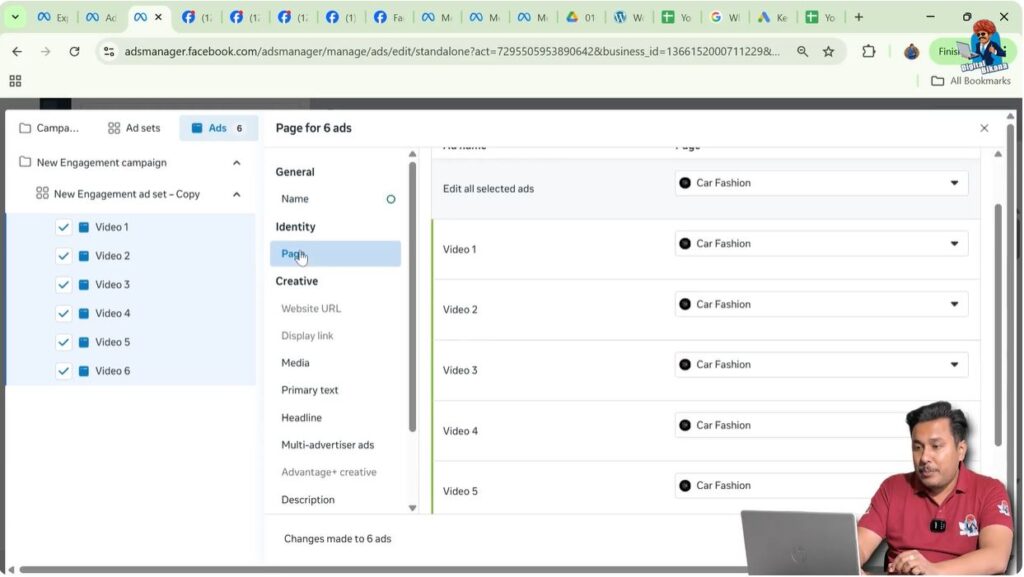Click the zoom magnifier icon in address bar
1024x577 pixels.
[802, 51]
